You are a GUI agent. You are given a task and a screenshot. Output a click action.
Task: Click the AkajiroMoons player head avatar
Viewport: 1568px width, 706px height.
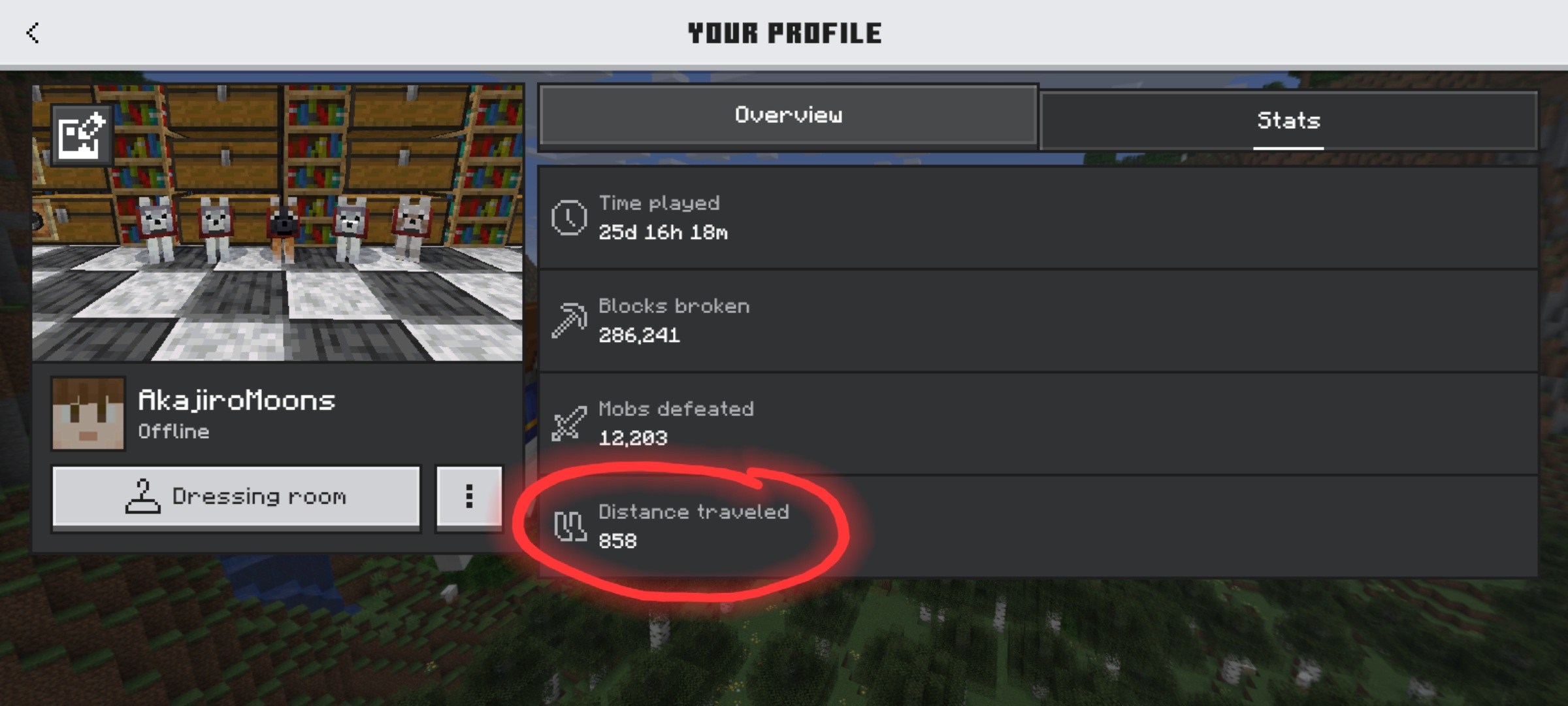(x=88, y=413)
